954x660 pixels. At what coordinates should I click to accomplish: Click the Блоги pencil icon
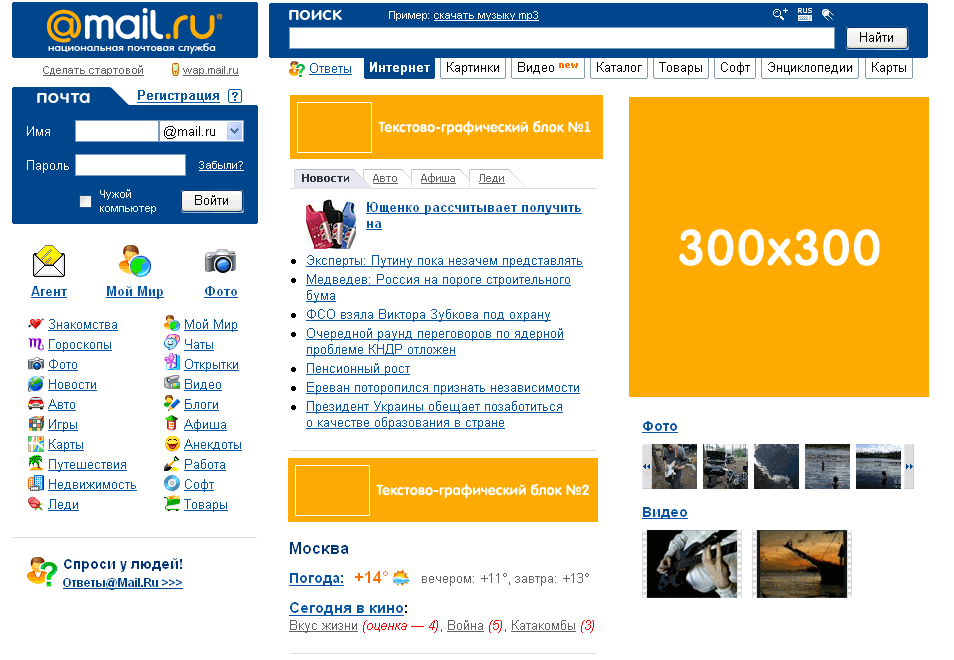point(172,403)
